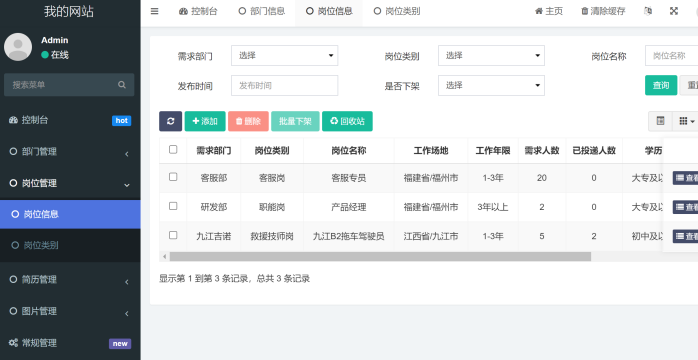698x360 pixels.
Task: Toggle the hamburger sidebar menu icon
Action: 154,12
